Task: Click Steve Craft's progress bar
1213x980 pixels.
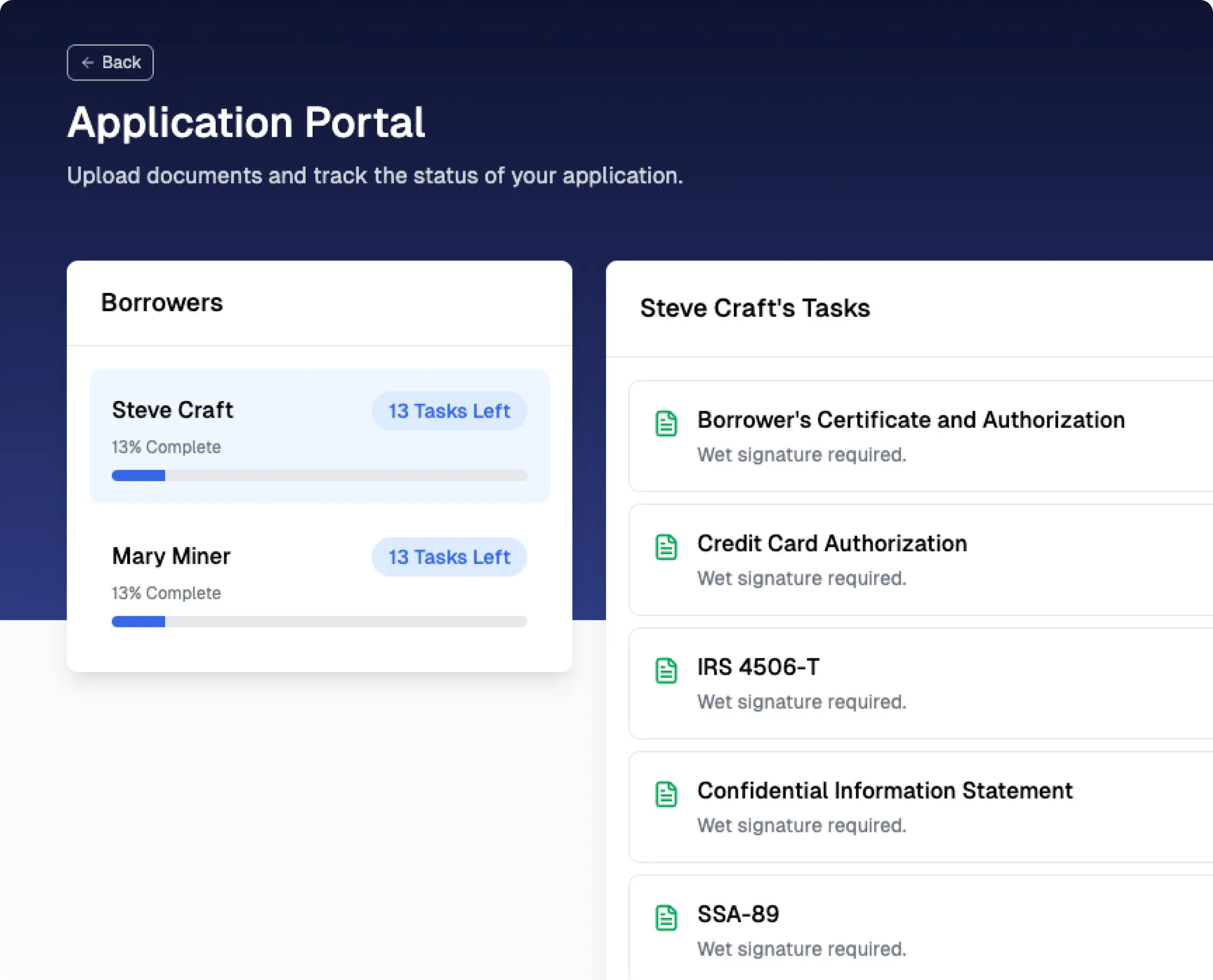Action: (319, 475)
